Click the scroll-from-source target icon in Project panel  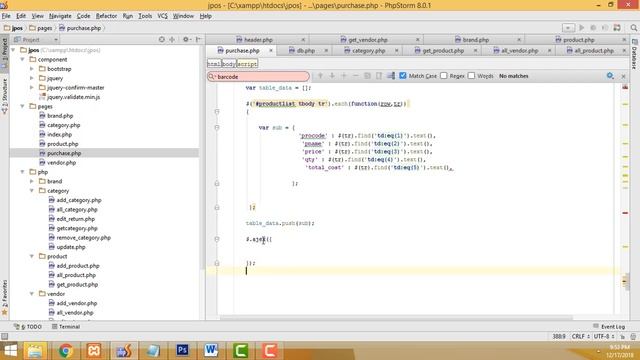[x=162, y=40]
